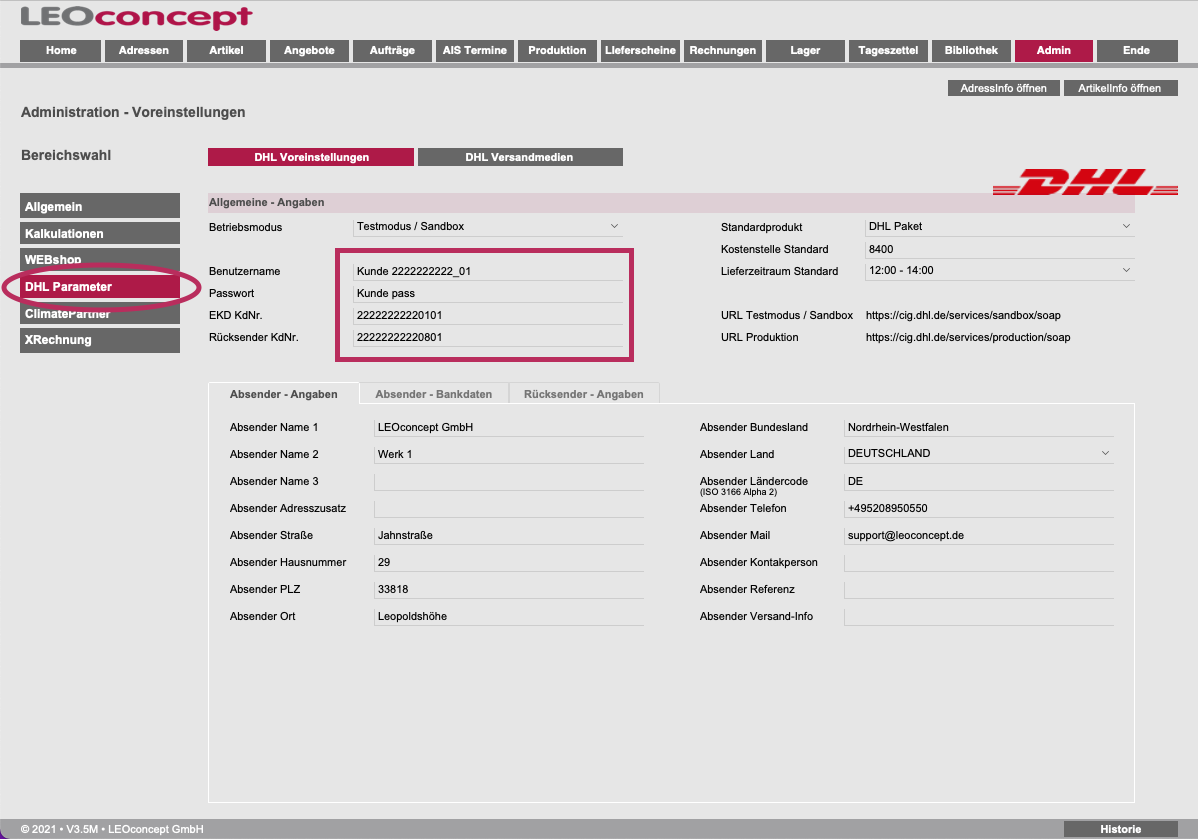Open the WEBshop section
Screen dimensions: 1198x839
pos(100,259)
